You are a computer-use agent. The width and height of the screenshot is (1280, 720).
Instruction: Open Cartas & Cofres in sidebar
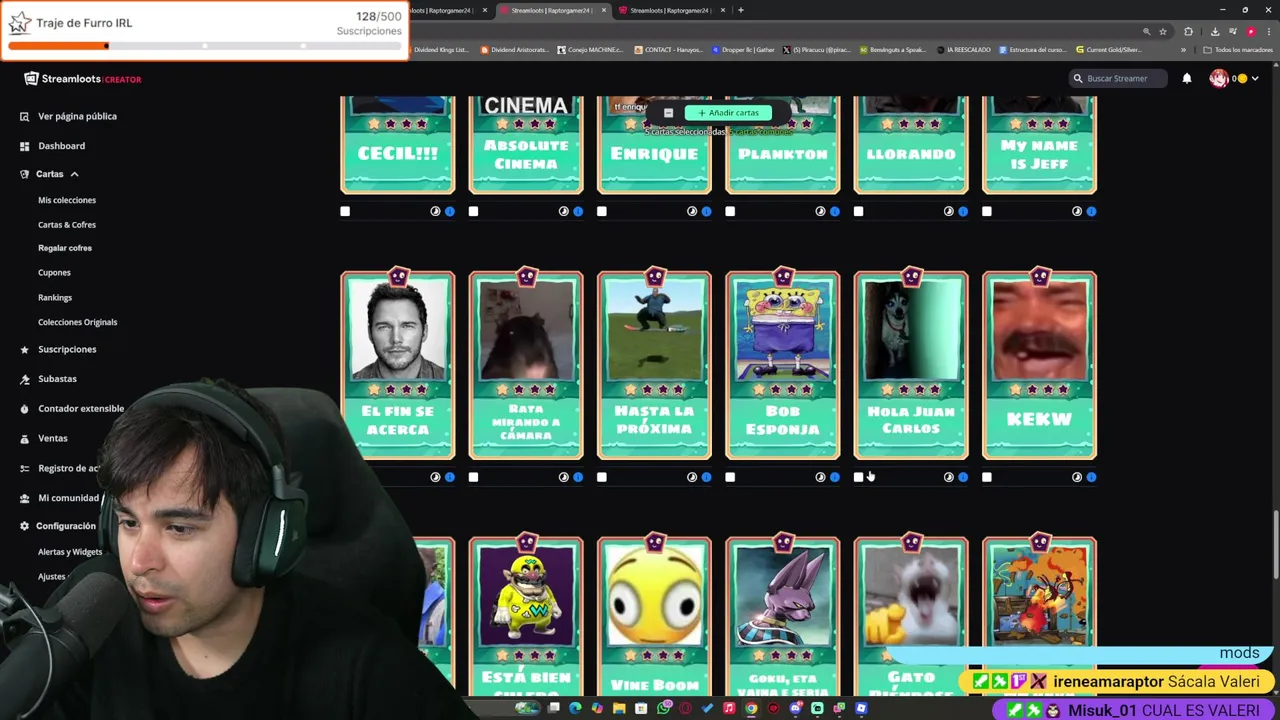pos(67,225)
